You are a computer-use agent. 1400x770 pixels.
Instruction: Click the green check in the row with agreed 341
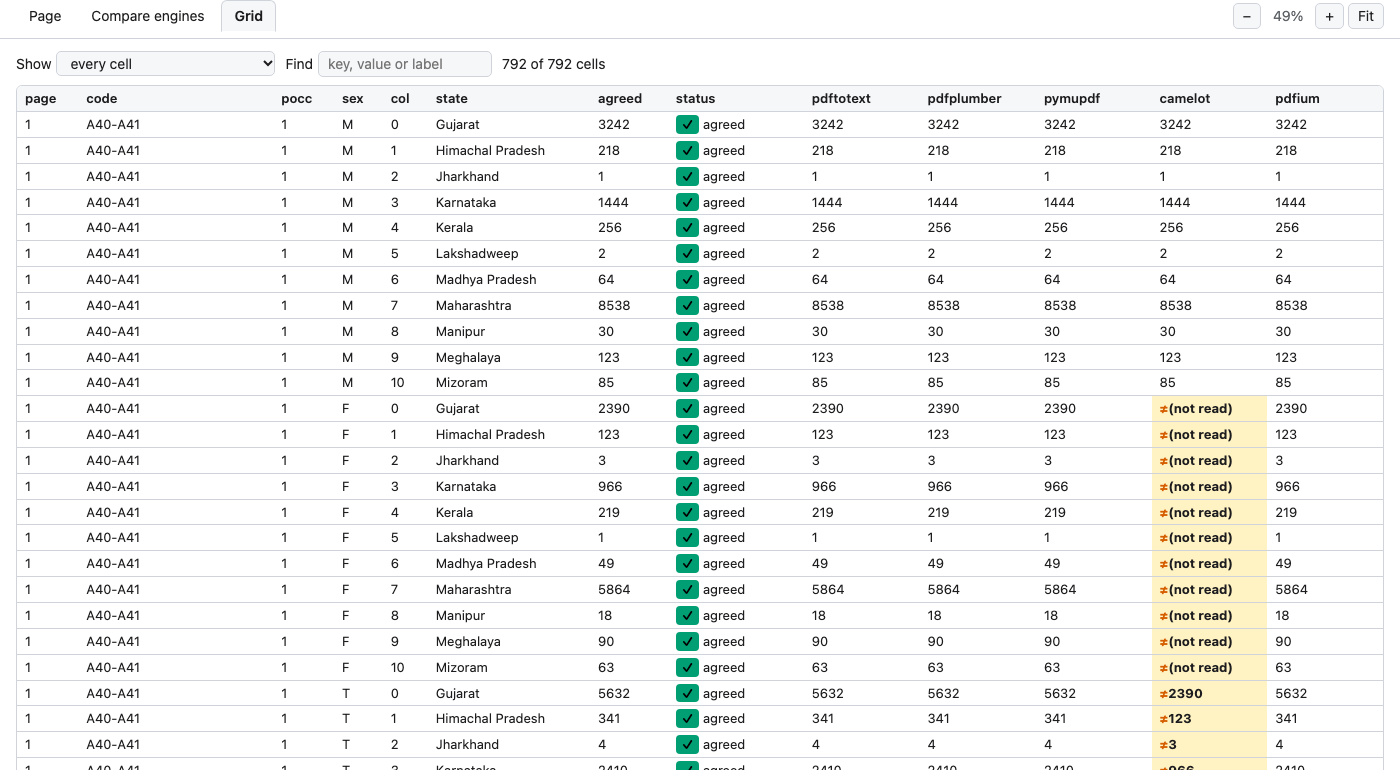coord(686,719)
